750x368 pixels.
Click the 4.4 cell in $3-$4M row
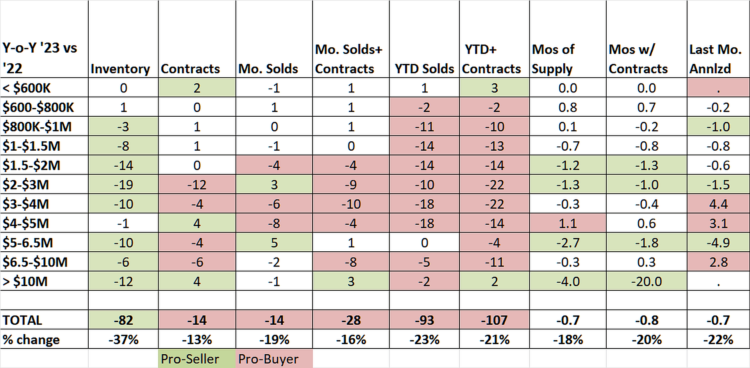click(717, 203)
